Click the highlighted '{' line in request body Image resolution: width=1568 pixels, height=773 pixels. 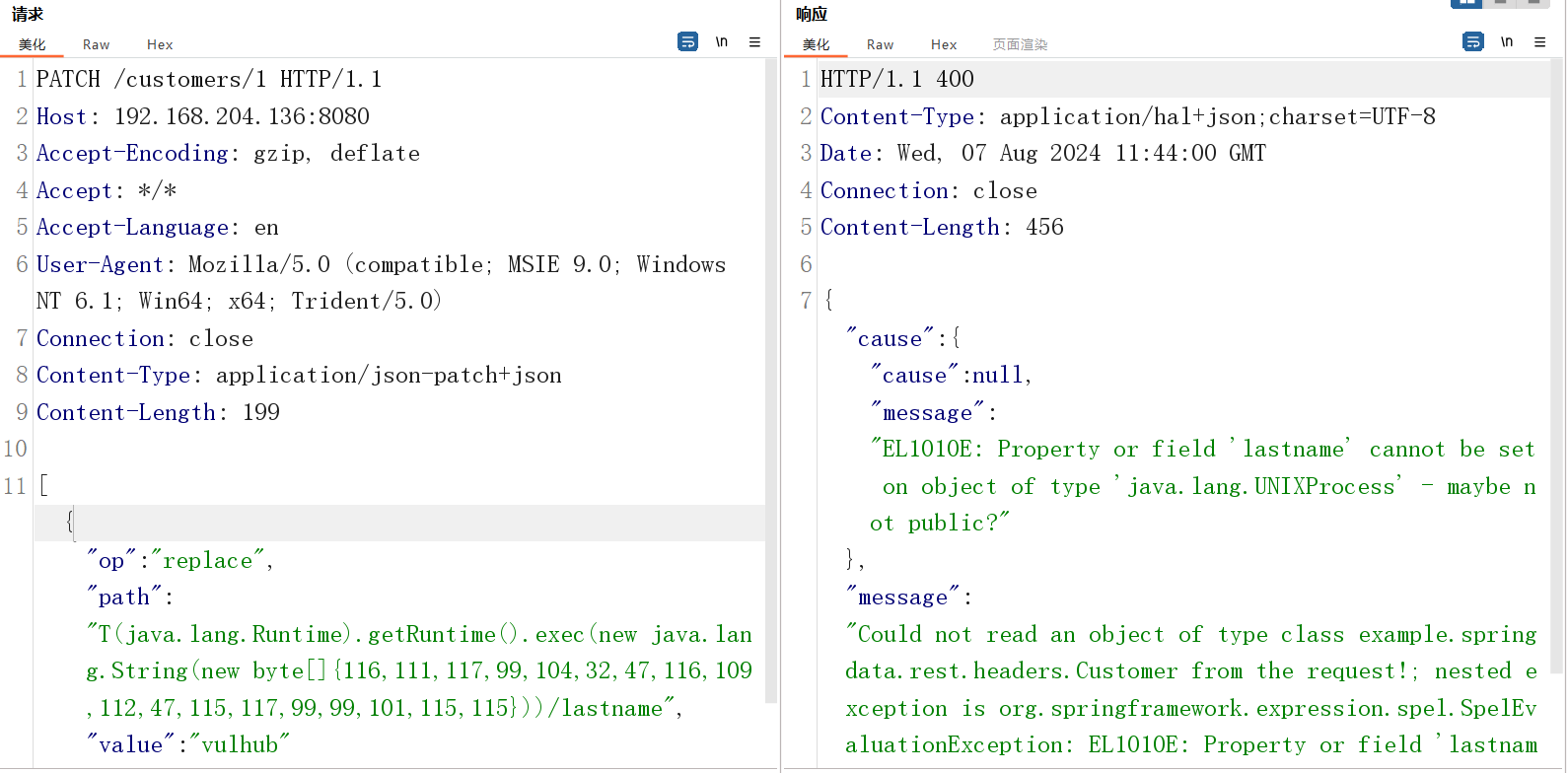coord(399,523)
